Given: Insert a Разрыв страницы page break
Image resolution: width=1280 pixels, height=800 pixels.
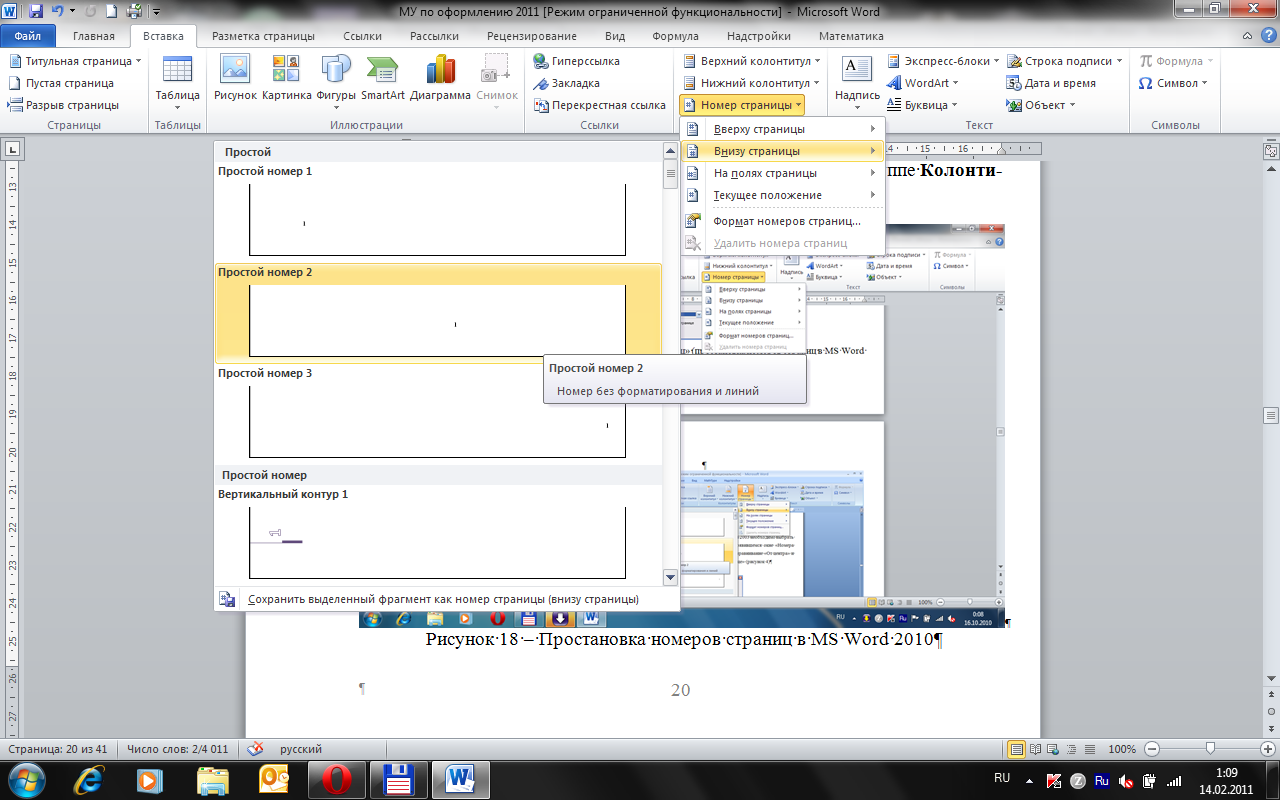Looking at the screenshot, I should pyautogui.click(x=63, y=105).
